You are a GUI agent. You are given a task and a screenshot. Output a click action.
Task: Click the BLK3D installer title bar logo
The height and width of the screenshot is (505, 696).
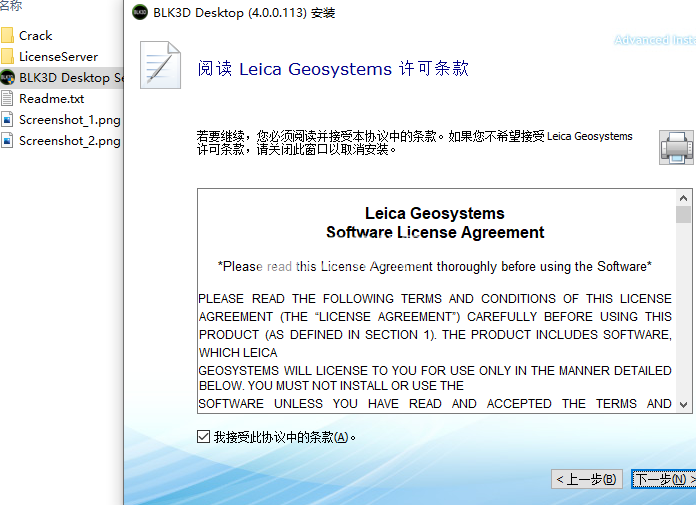click(x=140, y=12)
